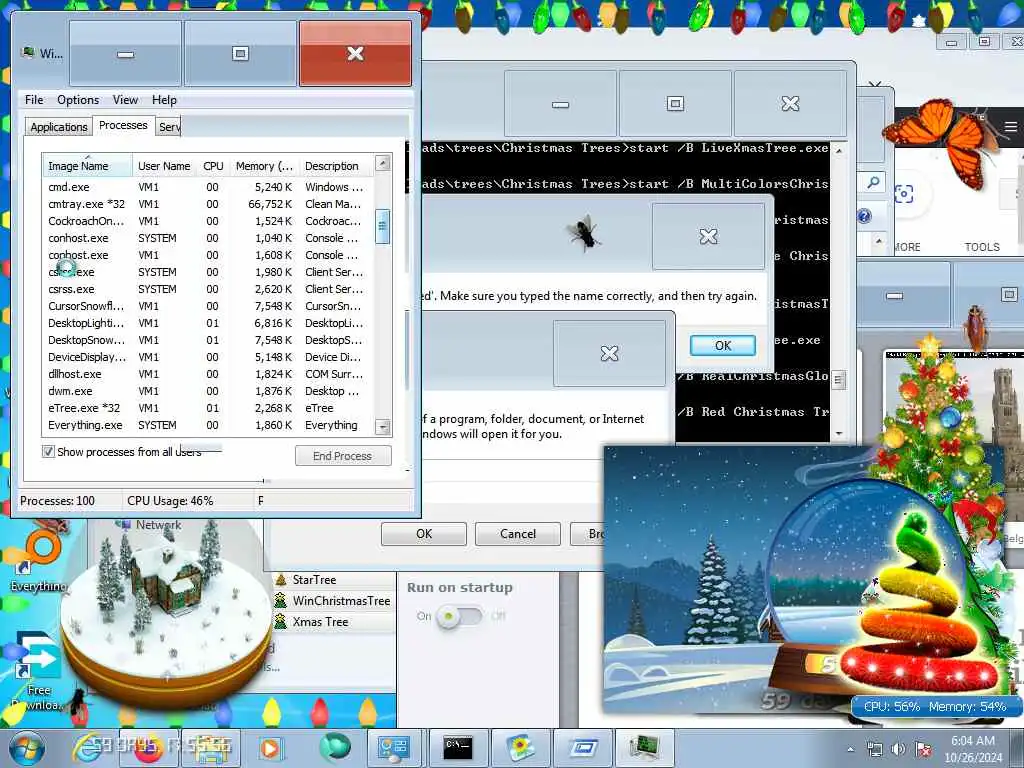Open the File menu in Task Manager

[34, 100]
